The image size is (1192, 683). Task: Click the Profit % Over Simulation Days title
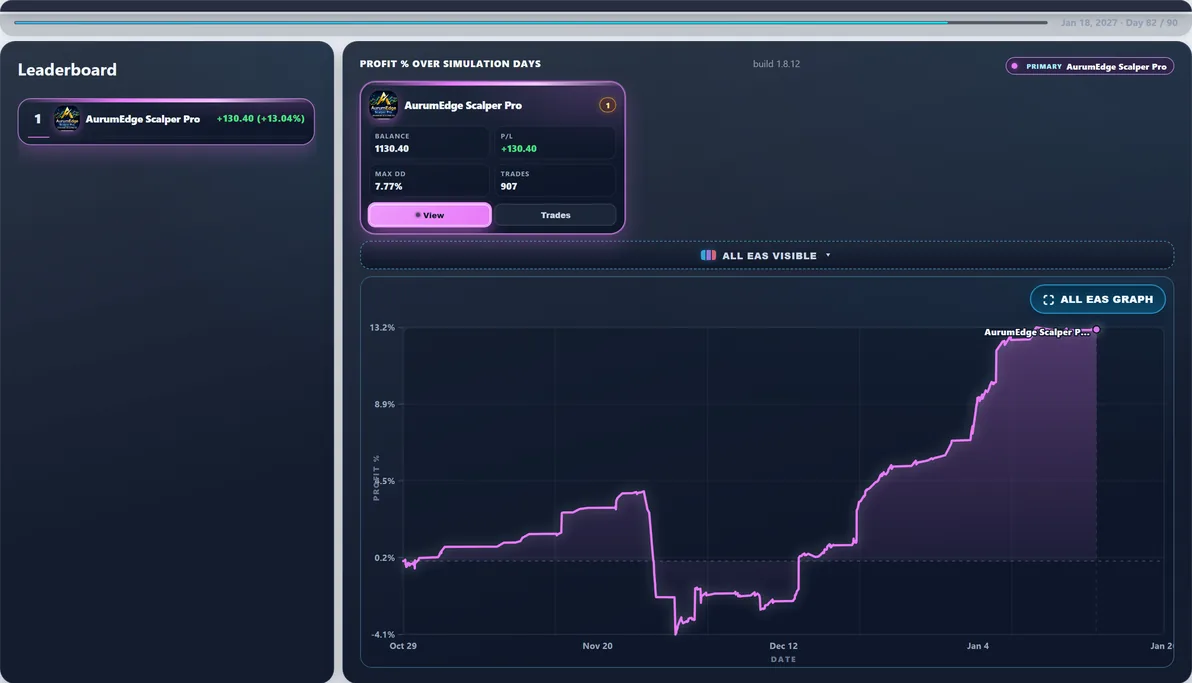click(x=450, y=64)
